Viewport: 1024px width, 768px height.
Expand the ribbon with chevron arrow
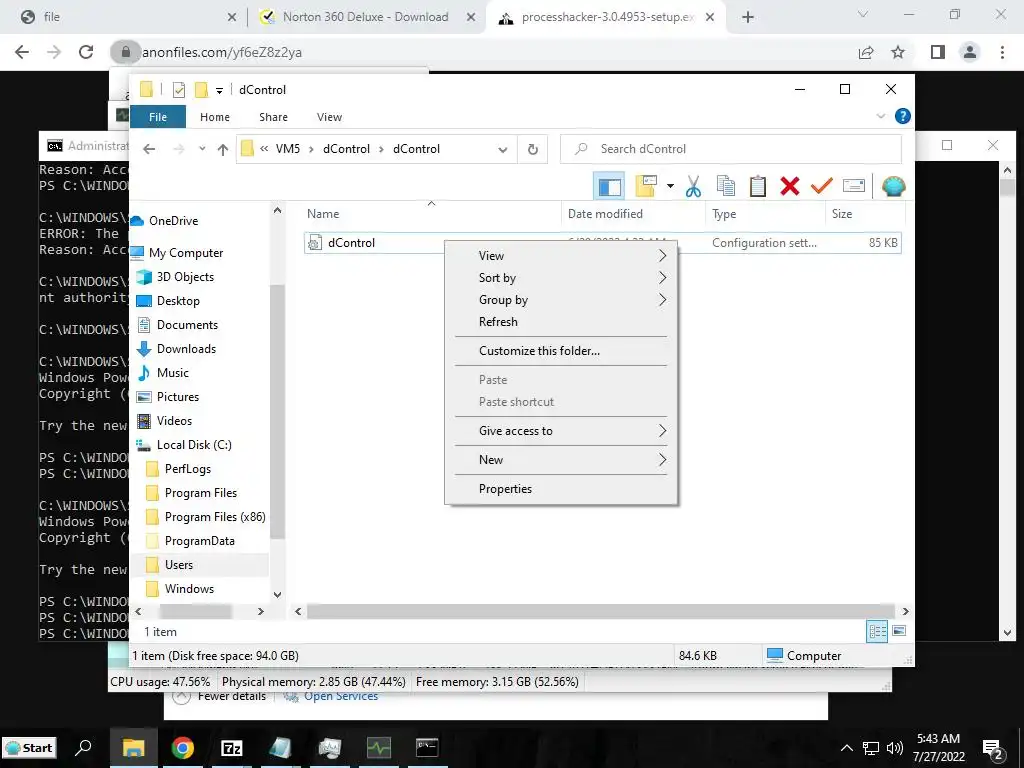coord(880,116)
